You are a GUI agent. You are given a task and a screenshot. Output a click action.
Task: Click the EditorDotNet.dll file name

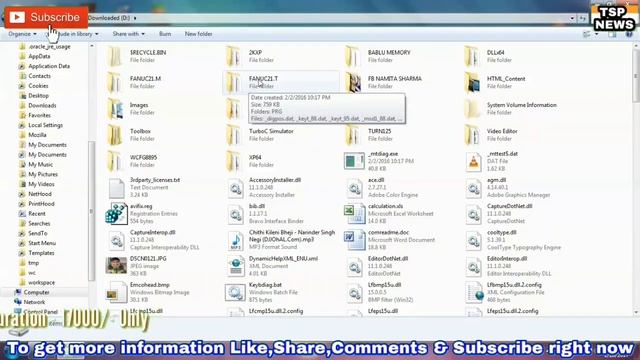pos(388,259)
